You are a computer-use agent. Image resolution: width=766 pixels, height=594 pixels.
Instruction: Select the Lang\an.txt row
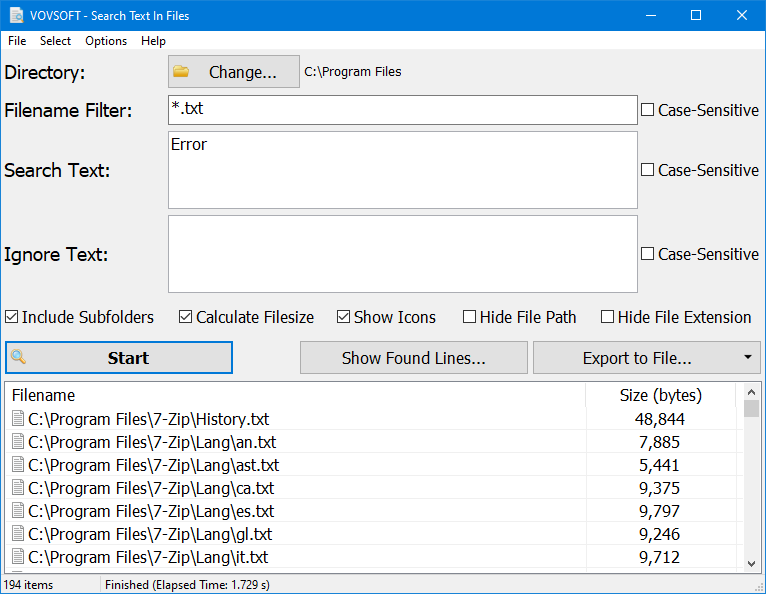pos(374,442)
